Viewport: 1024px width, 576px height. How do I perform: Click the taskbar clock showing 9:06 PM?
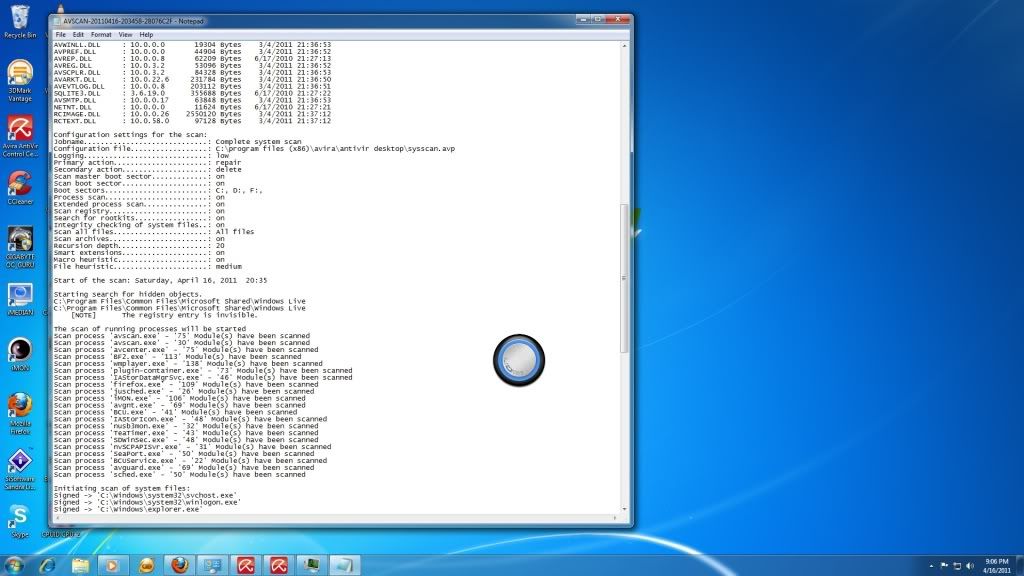coord(997,566)
